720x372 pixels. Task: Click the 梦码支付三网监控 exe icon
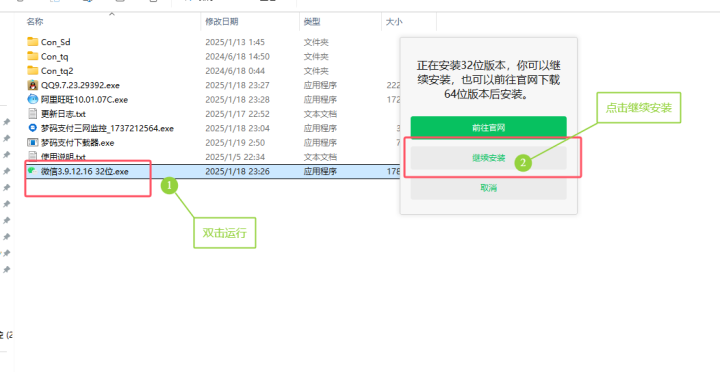33,128
